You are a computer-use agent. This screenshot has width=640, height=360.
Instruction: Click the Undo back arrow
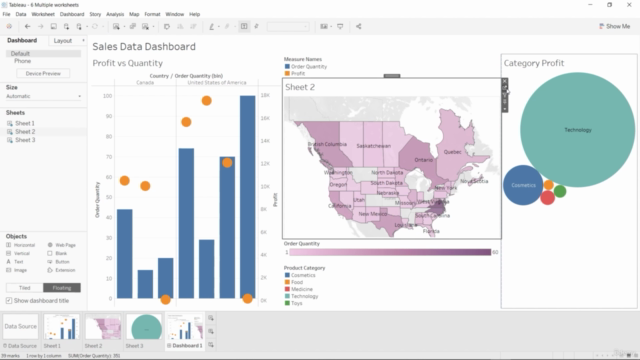click(27, 27)
